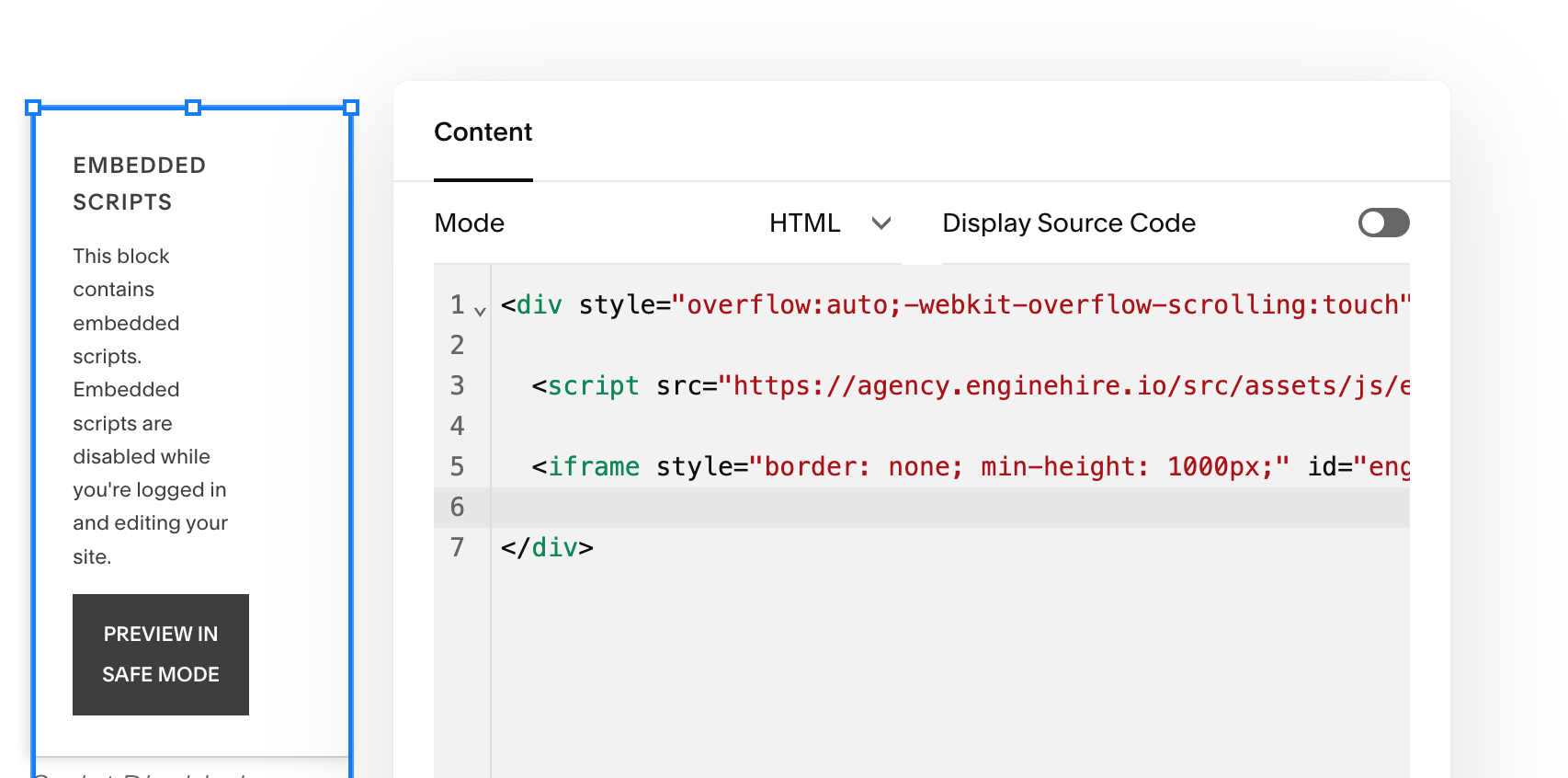This screenshot has height=778, width=1568.
Task: Click line number 2 in the gutter
Action: 457,345
